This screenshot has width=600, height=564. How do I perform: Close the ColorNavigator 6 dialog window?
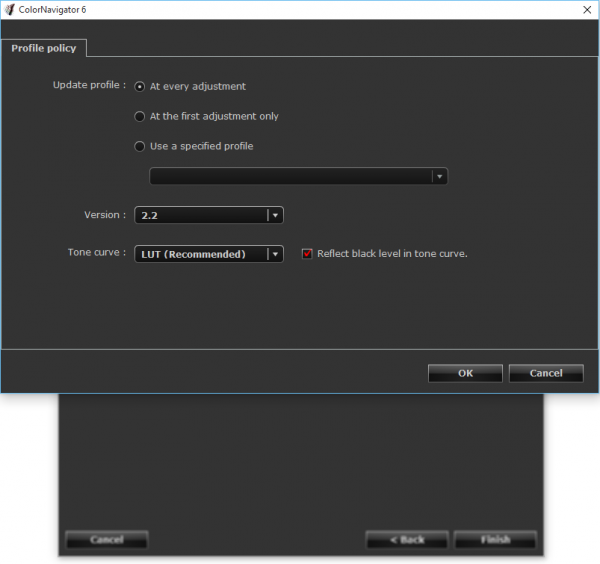point(584,10)
